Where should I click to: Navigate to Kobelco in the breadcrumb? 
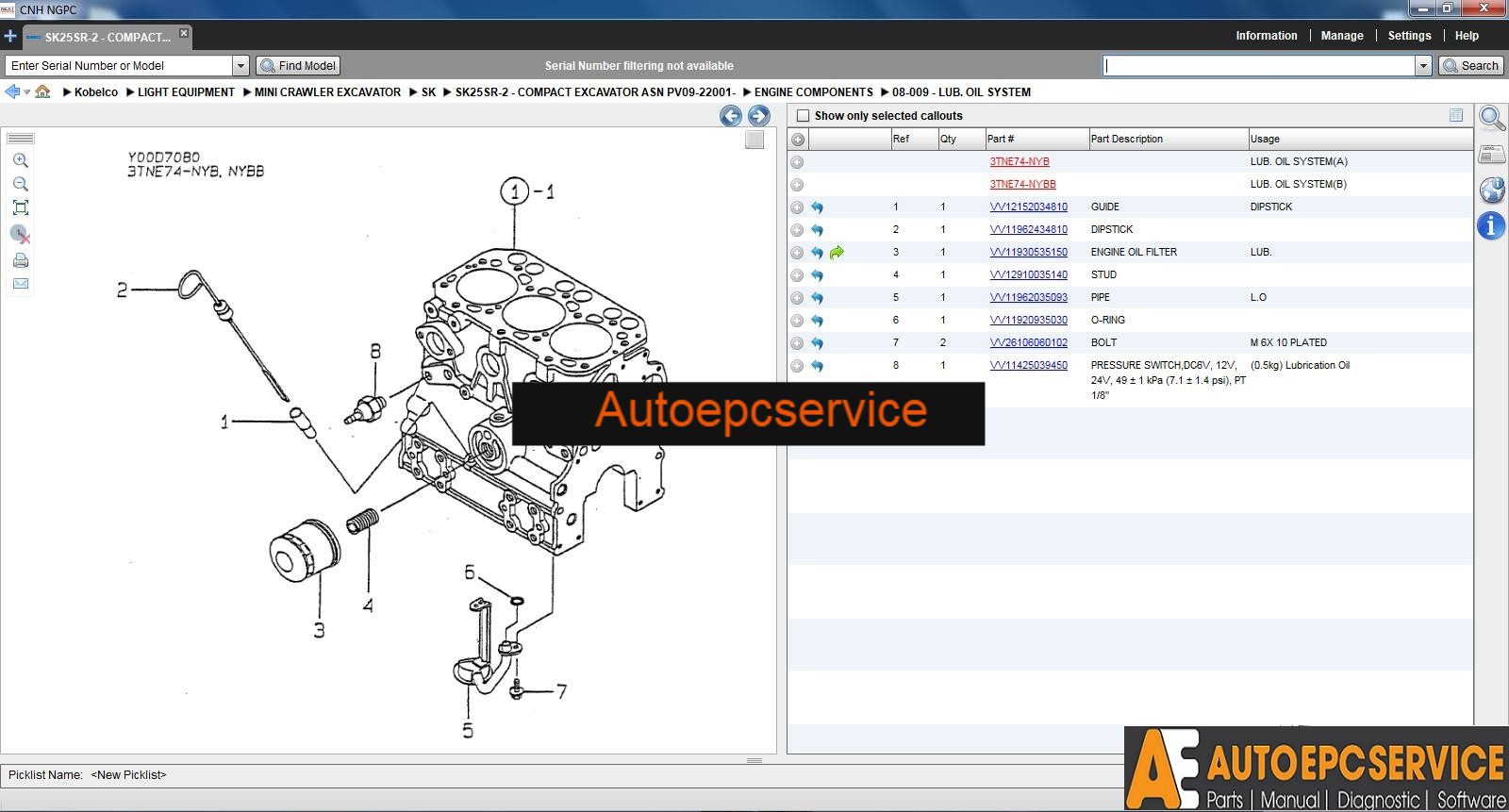coord(96,92)
